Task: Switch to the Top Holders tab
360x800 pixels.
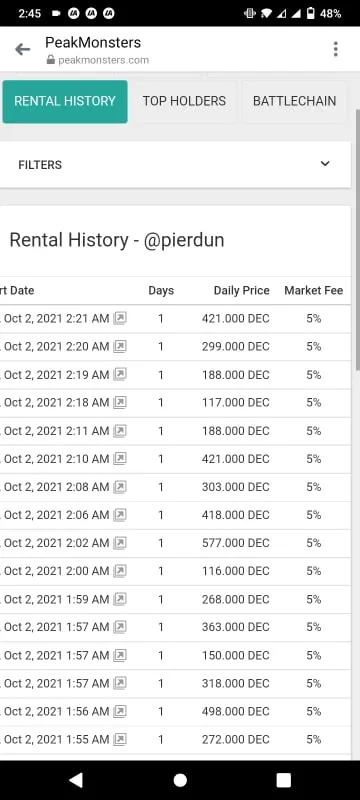Action: [x=184, y=101]
